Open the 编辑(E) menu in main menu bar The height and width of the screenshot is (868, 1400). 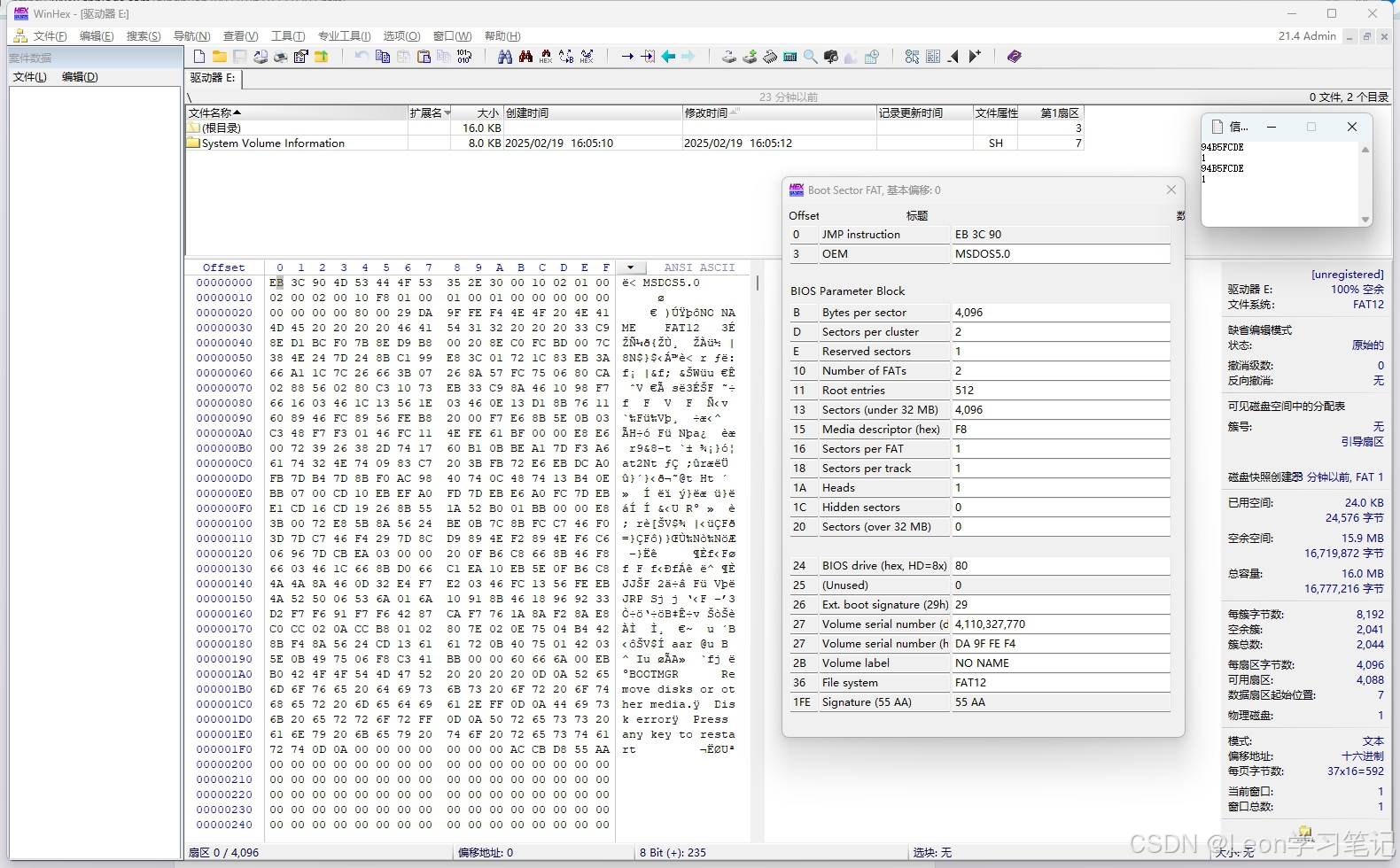[x=97, y=36]
